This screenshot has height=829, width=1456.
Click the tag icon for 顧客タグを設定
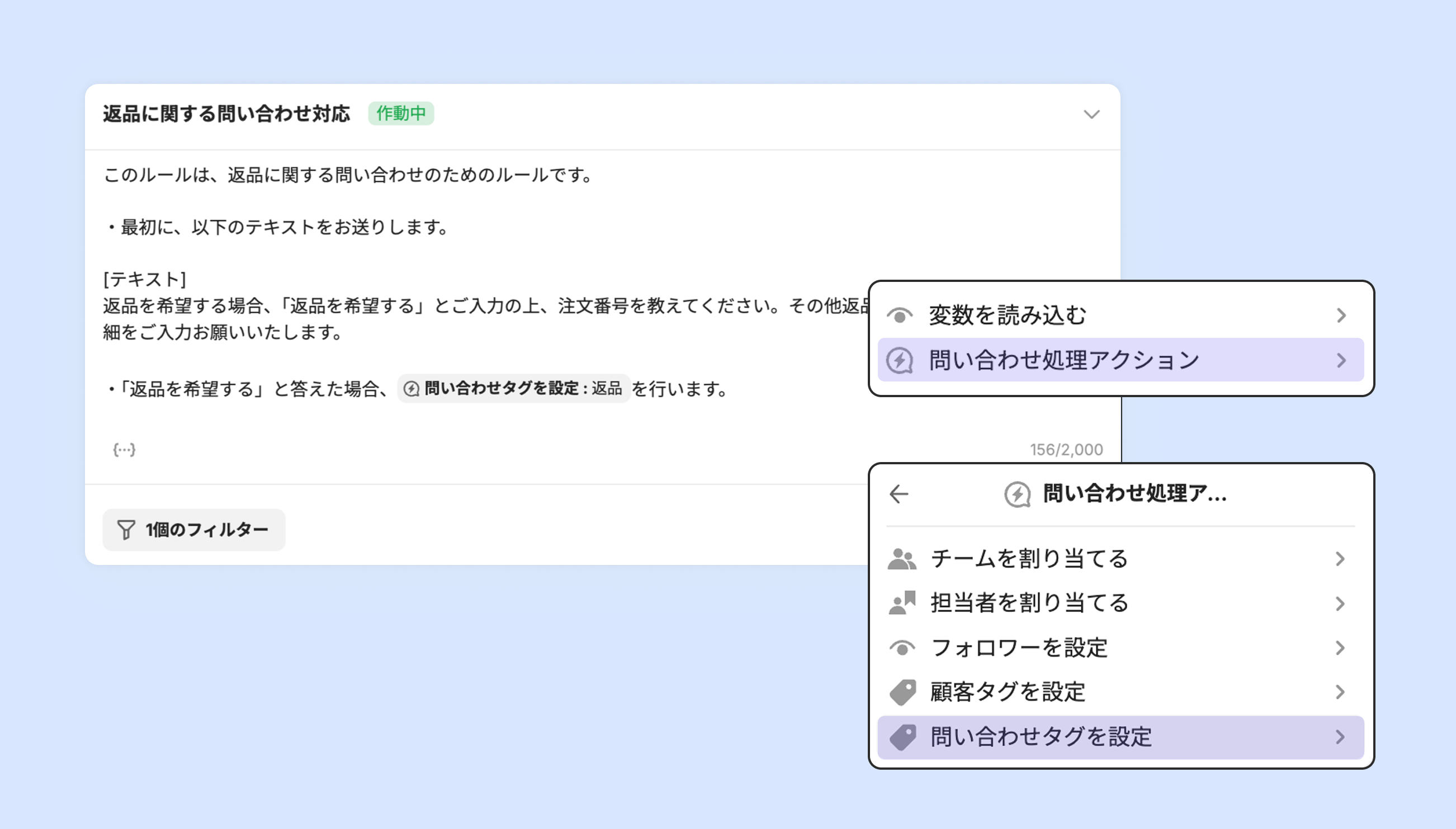tap(902, 693)
